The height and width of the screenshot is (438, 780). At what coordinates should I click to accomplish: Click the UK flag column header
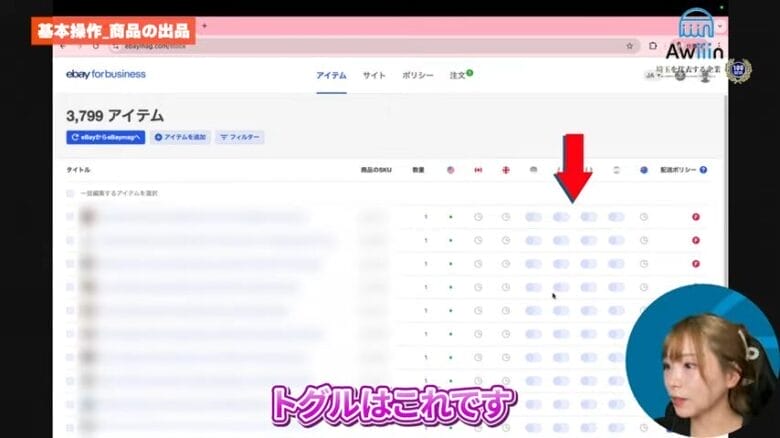[x=506, y=170]
